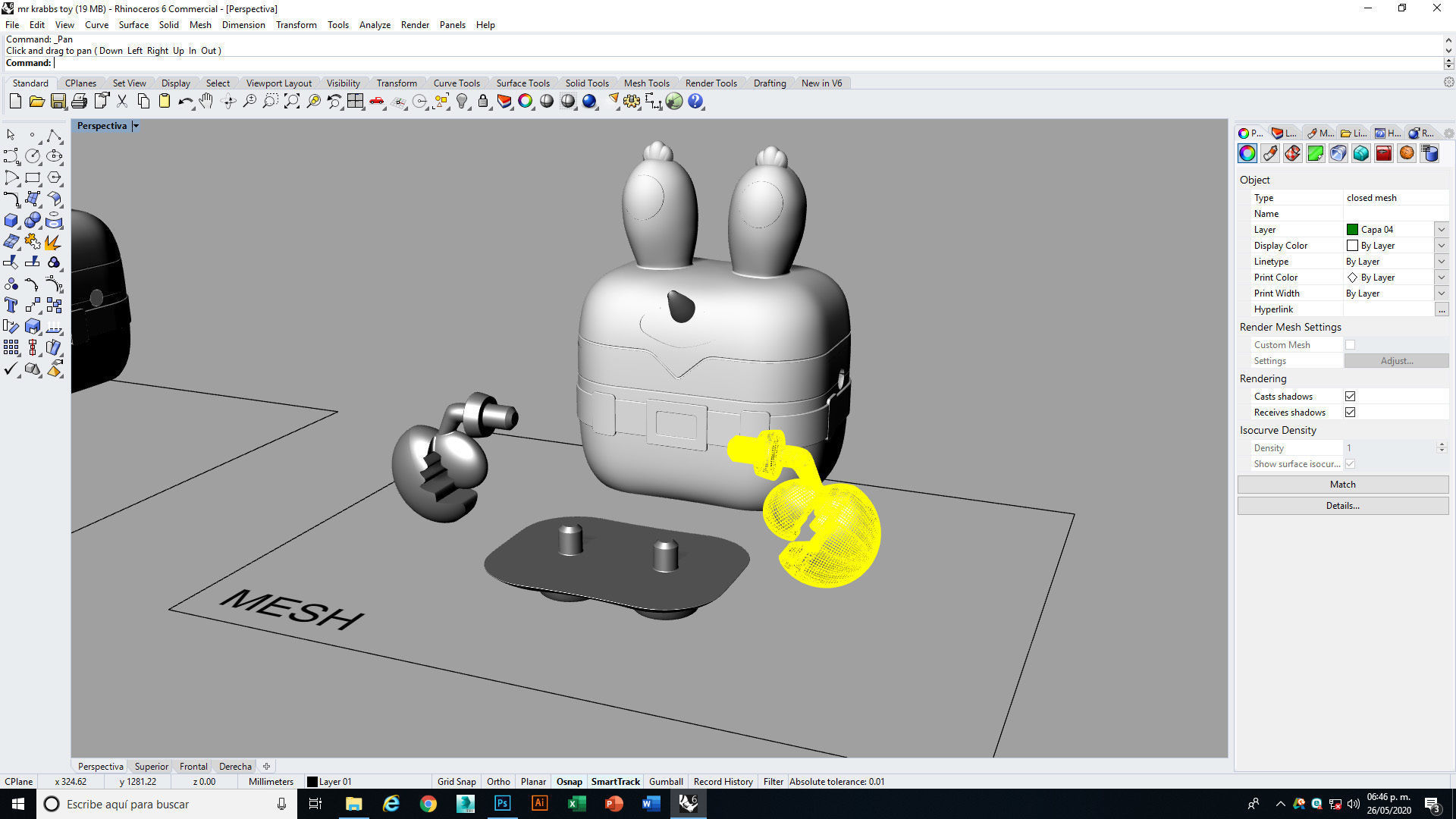Open the Analyze menu
The image size is (1456, 819).
(375, 25)
